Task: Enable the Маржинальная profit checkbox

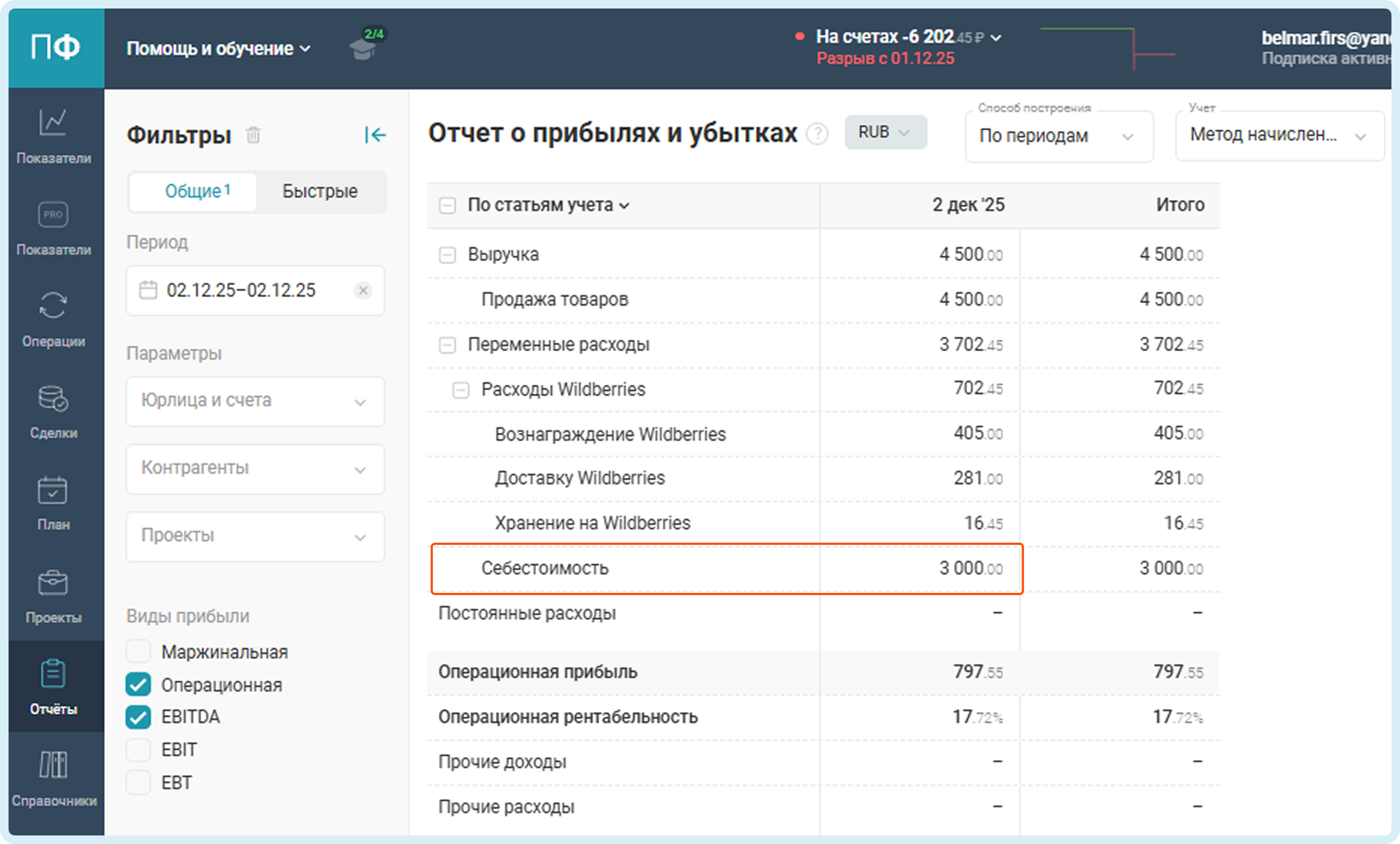Action: click(138, 652)
